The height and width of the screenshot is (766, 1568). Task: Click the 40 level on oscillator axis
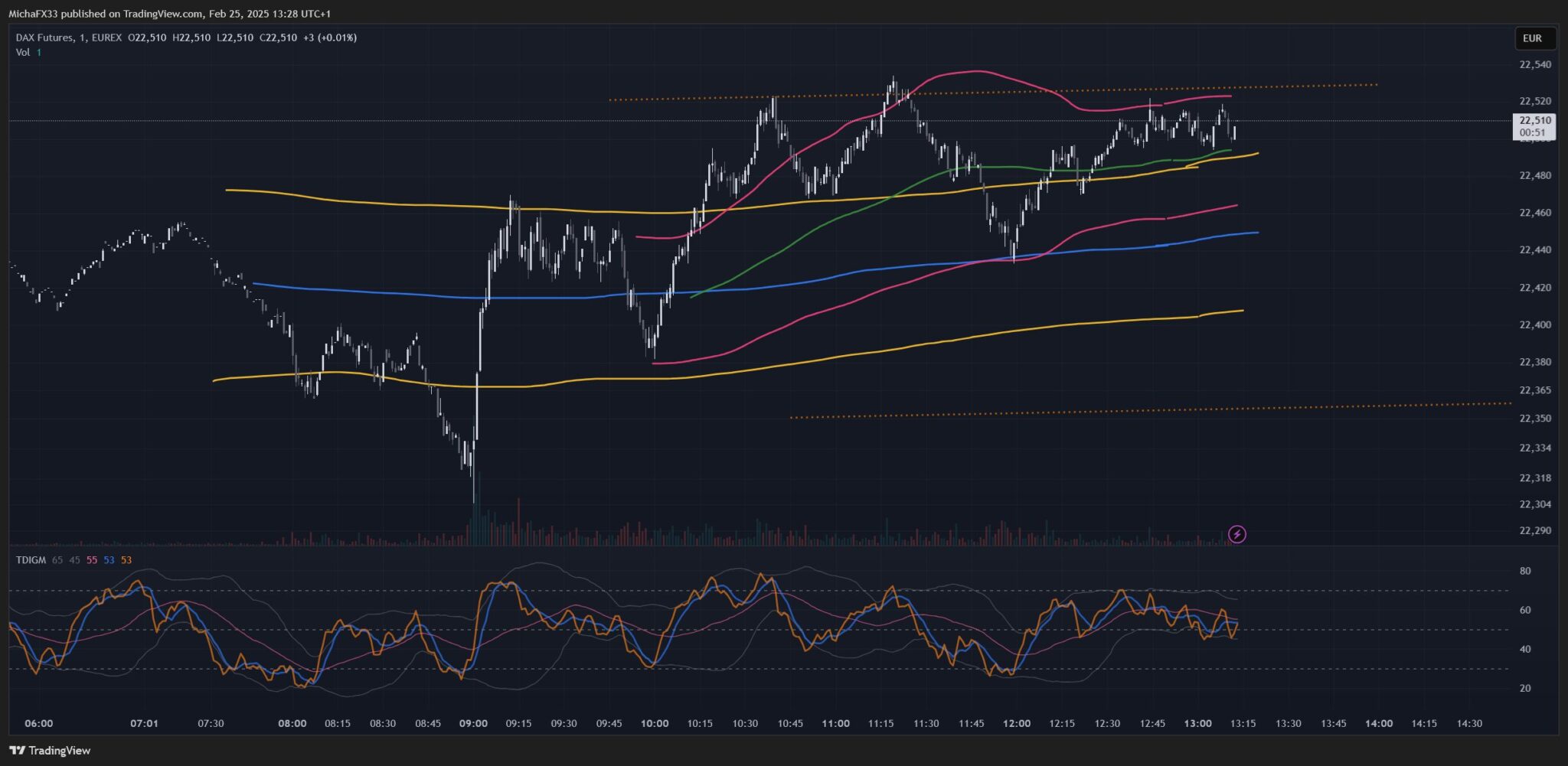point(1525,649)
